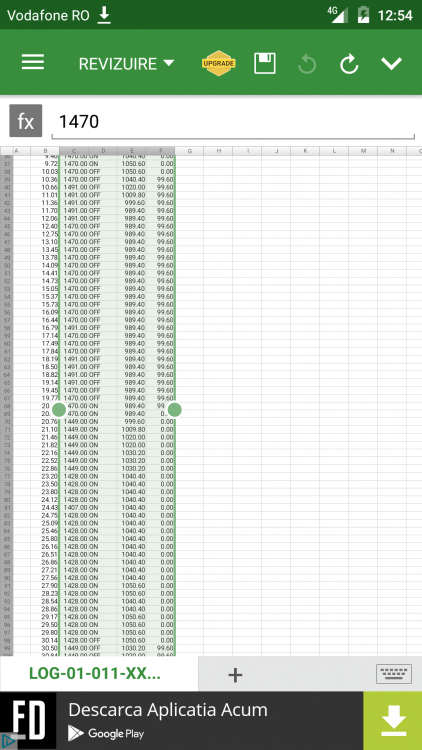Viewport: 422px width, 750px height.
Task: Tap the status bar download notification icon
Action: (104, 15)
